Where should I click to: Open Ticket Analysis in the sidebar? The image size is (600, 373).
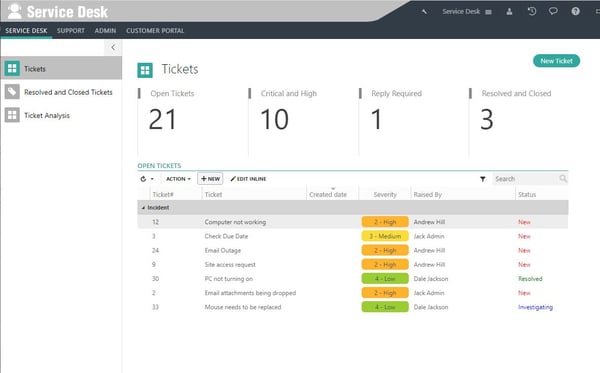[x=61, y=115]
